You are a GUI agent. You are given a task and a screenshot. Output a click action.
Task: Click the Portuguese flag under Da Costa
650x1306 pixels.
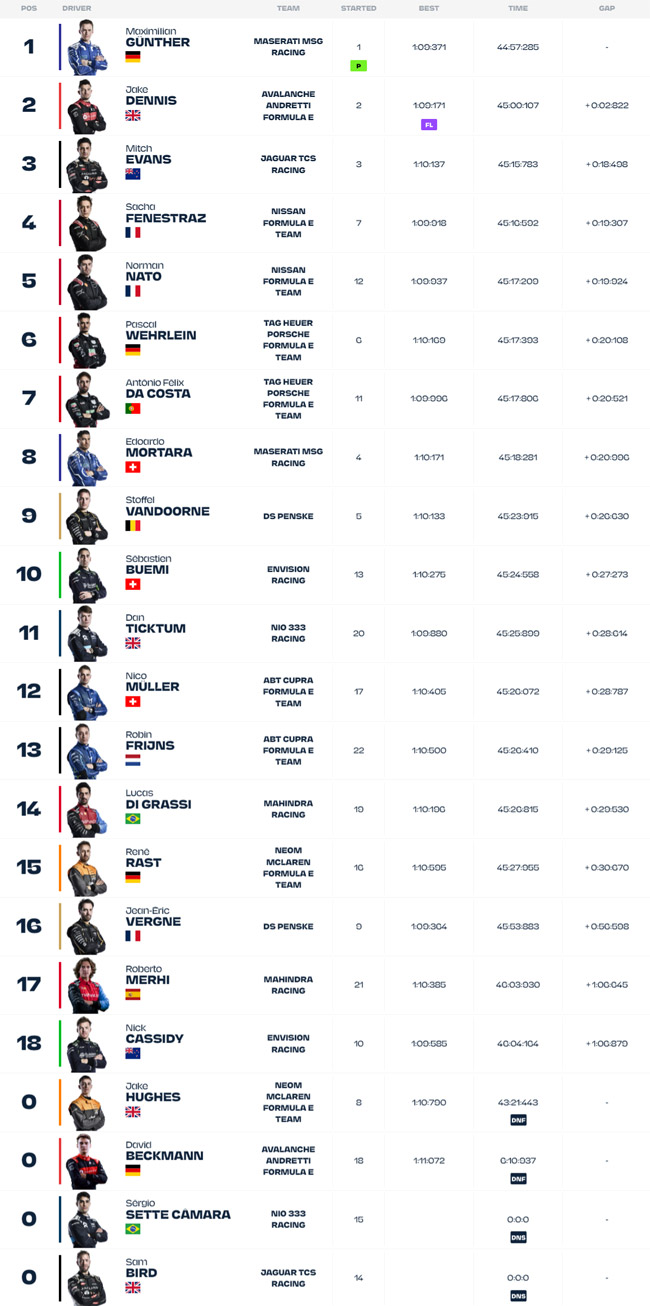point(132,408)
